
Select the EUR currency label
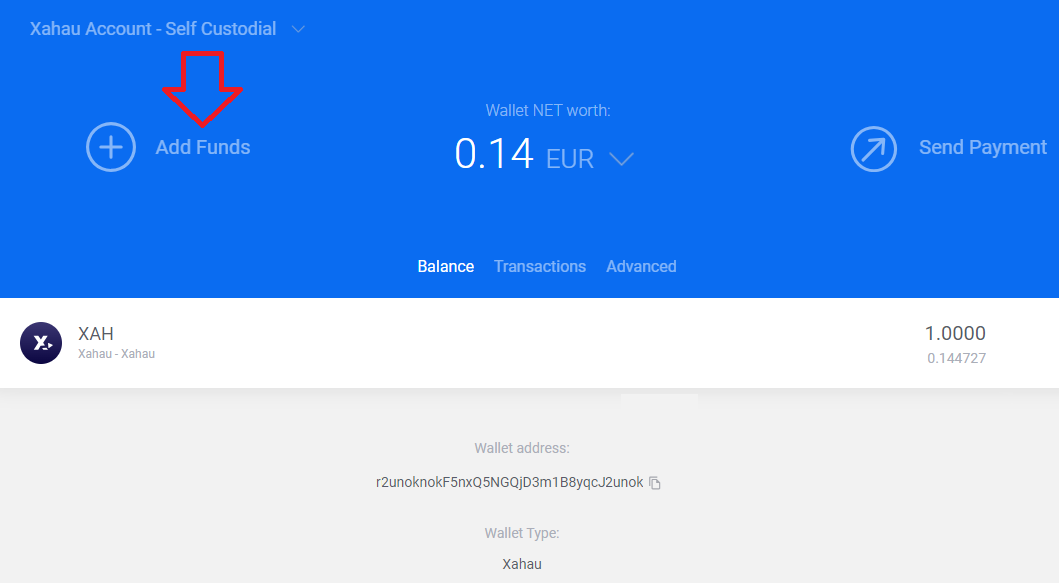570,158
